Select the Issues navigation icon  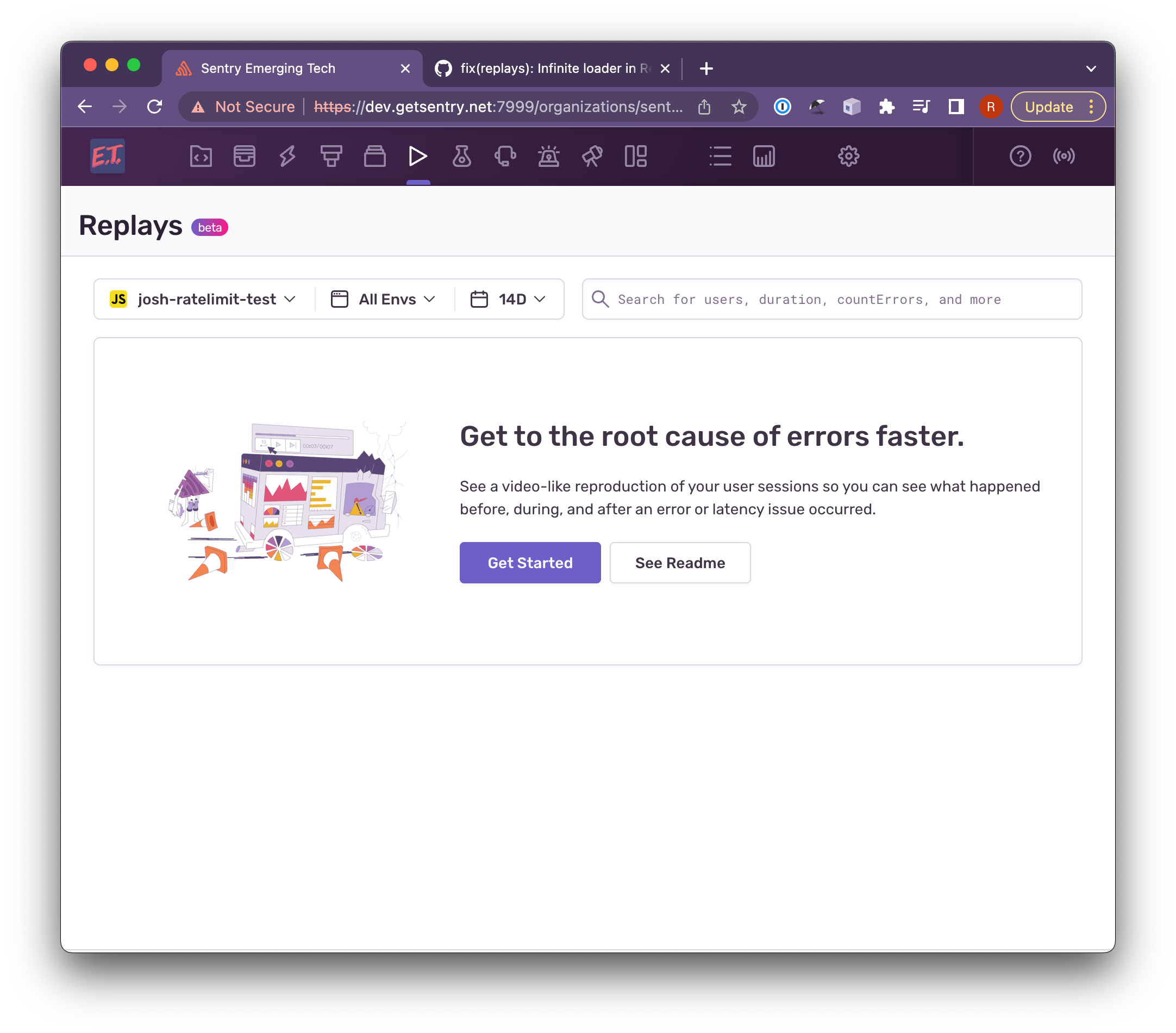coord(245,156)
